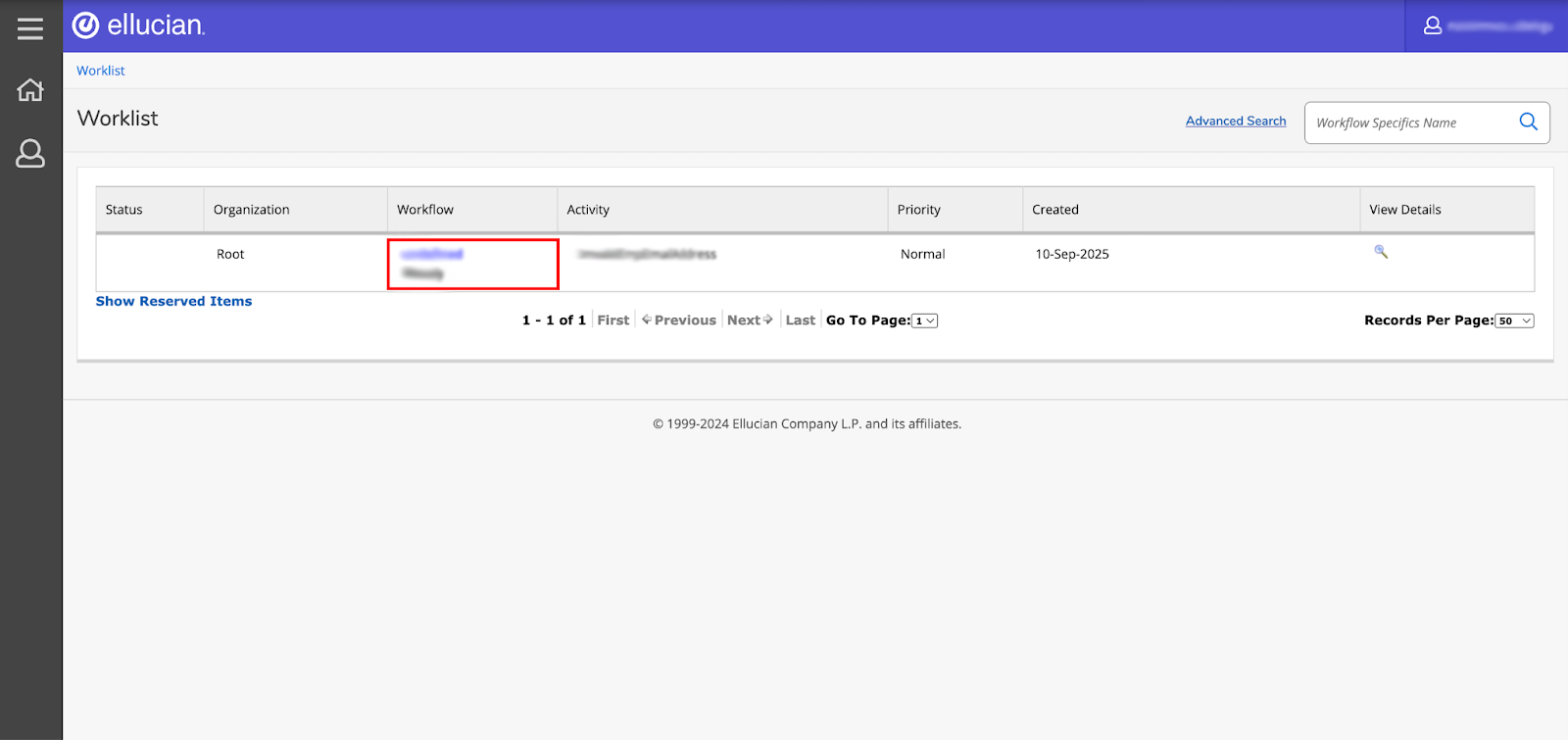This screenshot has height=740, width=1568.
Task: Go to the Next page
Action: (750, 321)
